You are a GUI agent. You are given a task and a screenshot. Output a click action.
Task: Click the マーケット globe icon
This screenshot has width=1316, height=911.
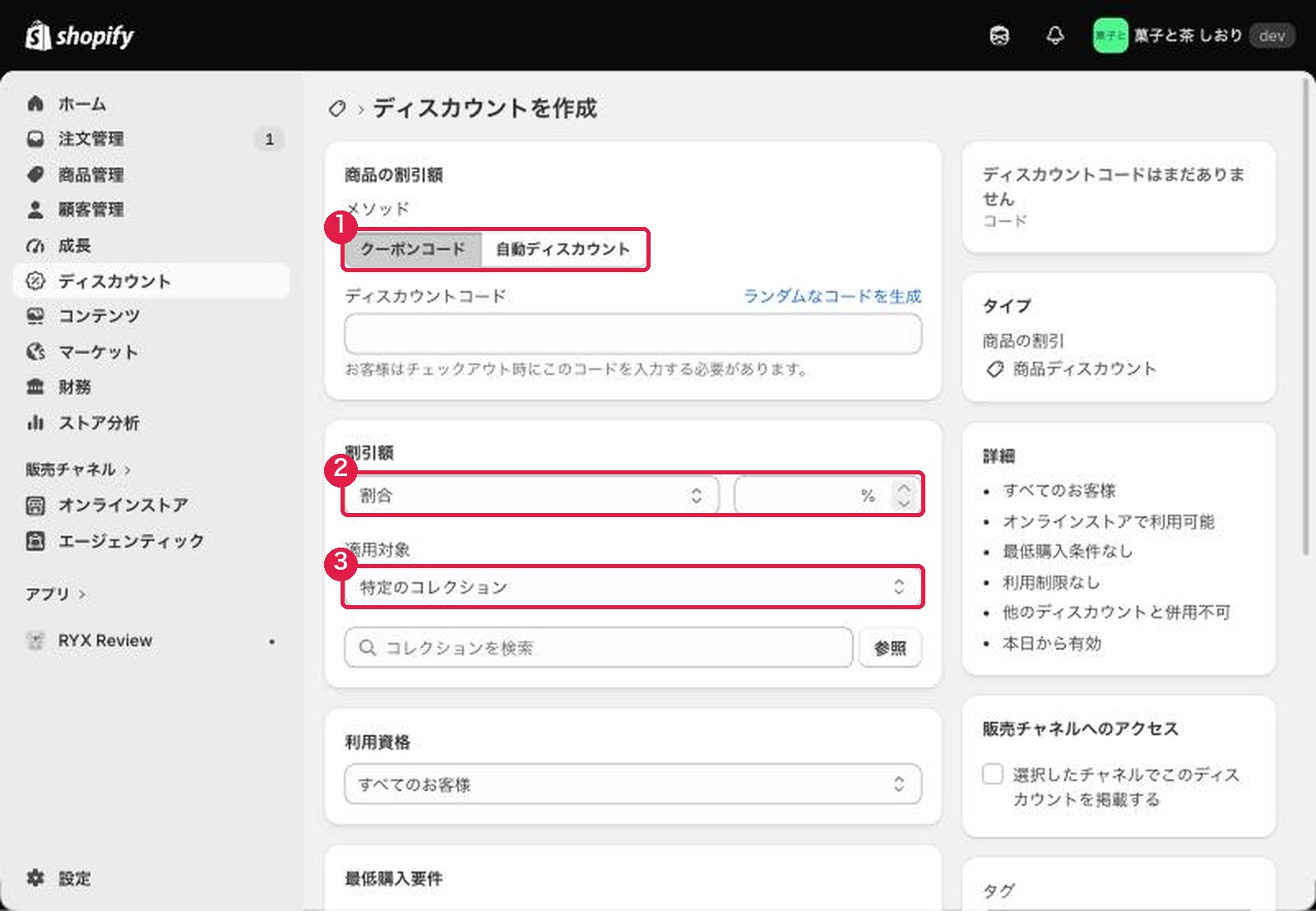[x=35, y=351]
